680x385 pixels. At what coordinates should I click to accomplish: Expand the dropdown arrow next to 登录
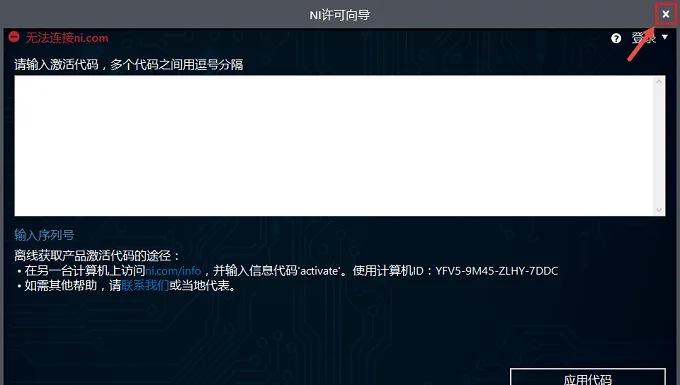tap(665, 38)
